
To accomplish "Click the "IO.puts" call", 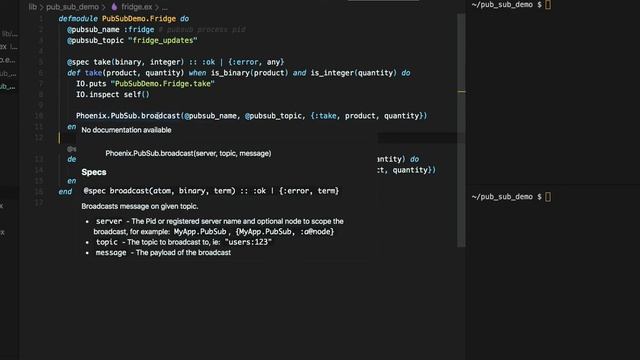I will pos(91,84).
